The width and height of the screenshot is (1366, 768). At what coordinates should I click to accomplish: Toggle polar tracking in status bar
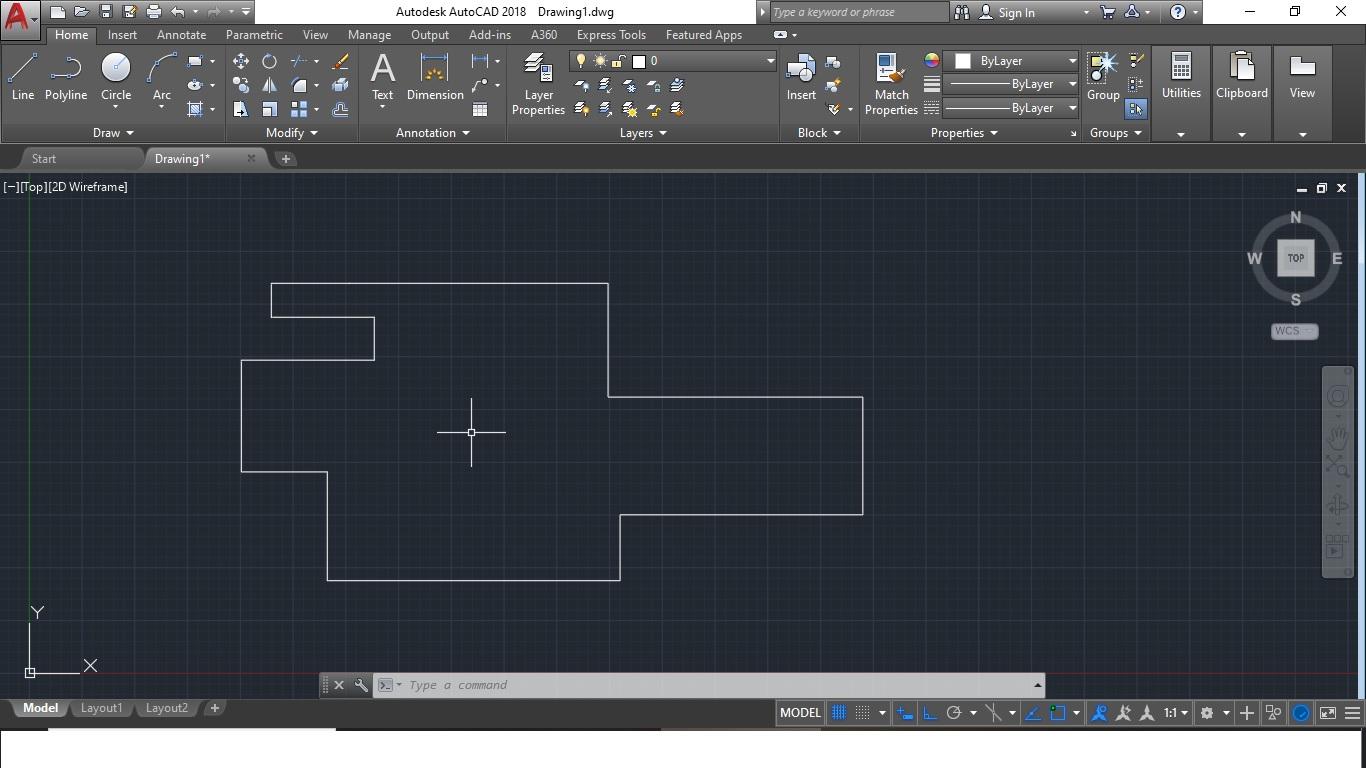coord(954,713)
